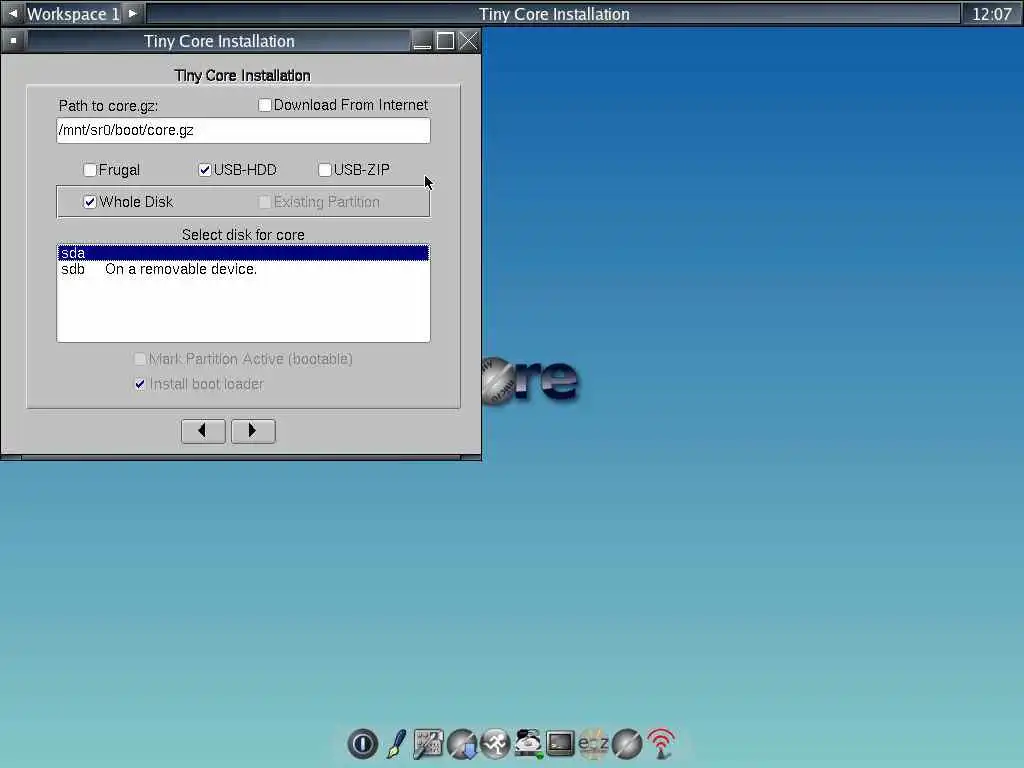Click the Workspace 1 label
The image size is (1024, 768).
(73, 14)
